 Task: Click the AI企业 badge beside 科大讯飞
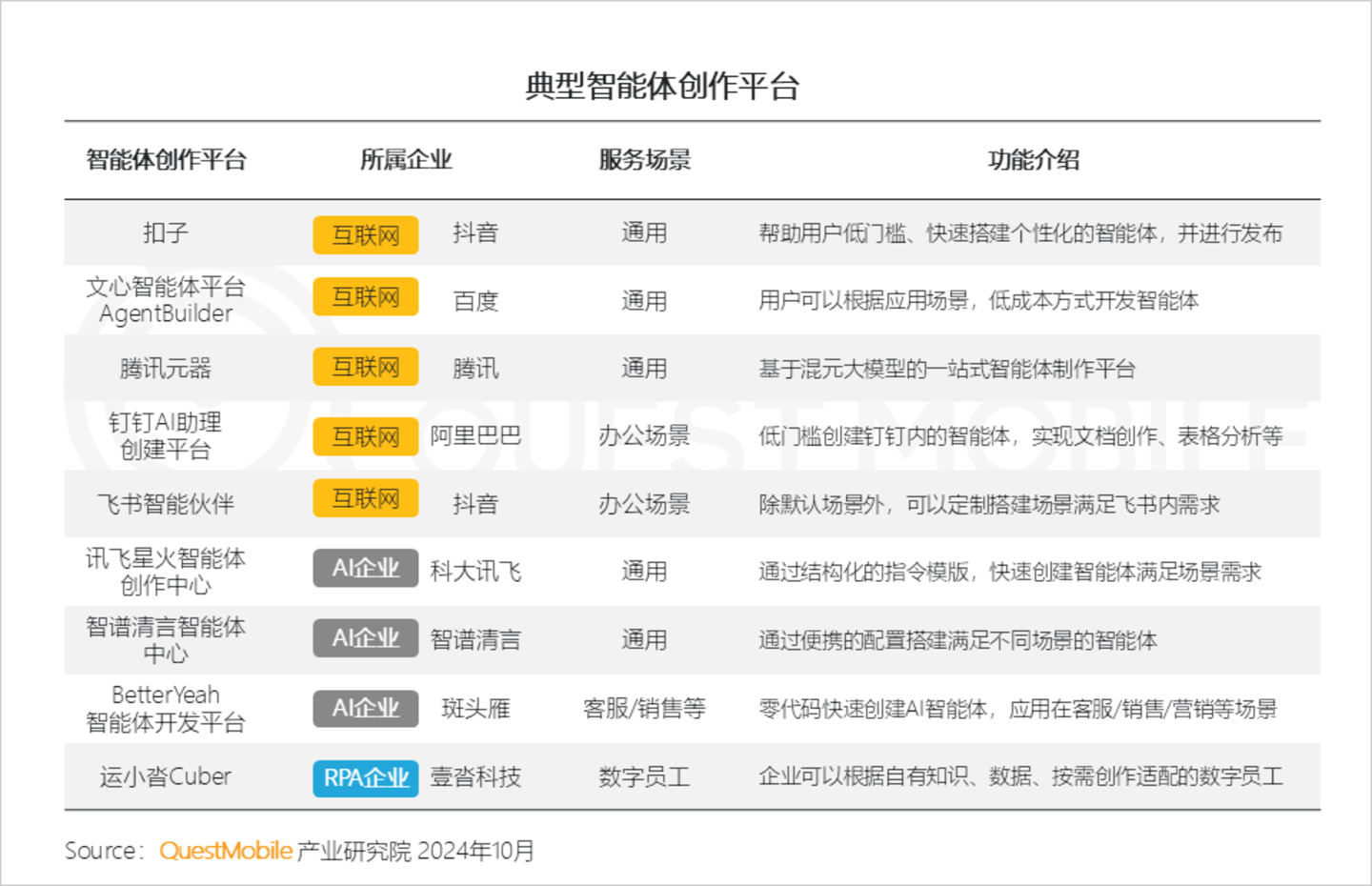tap(365, 569)
